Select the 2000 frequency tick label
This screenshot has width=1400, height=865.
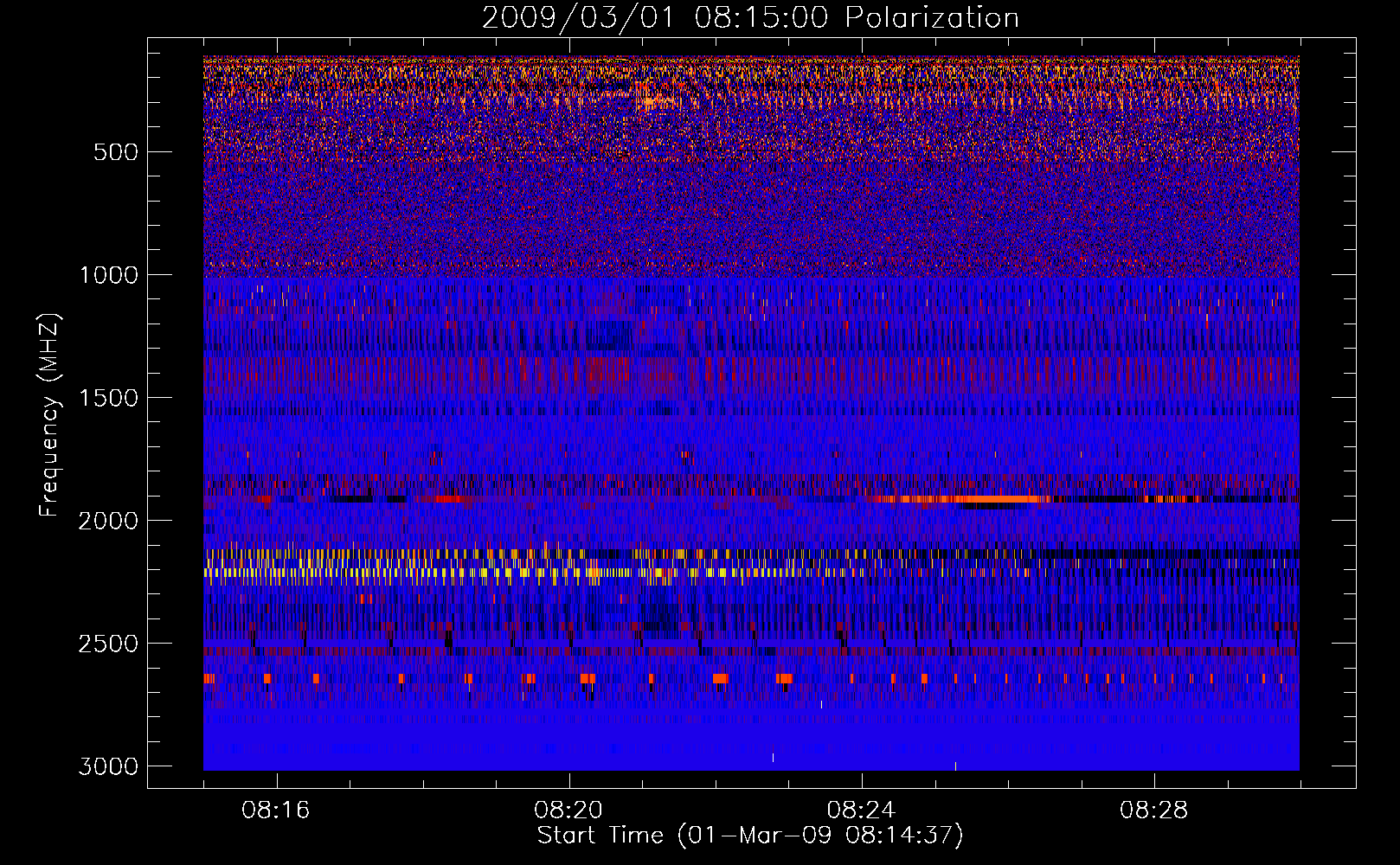(x=108, y=521)
